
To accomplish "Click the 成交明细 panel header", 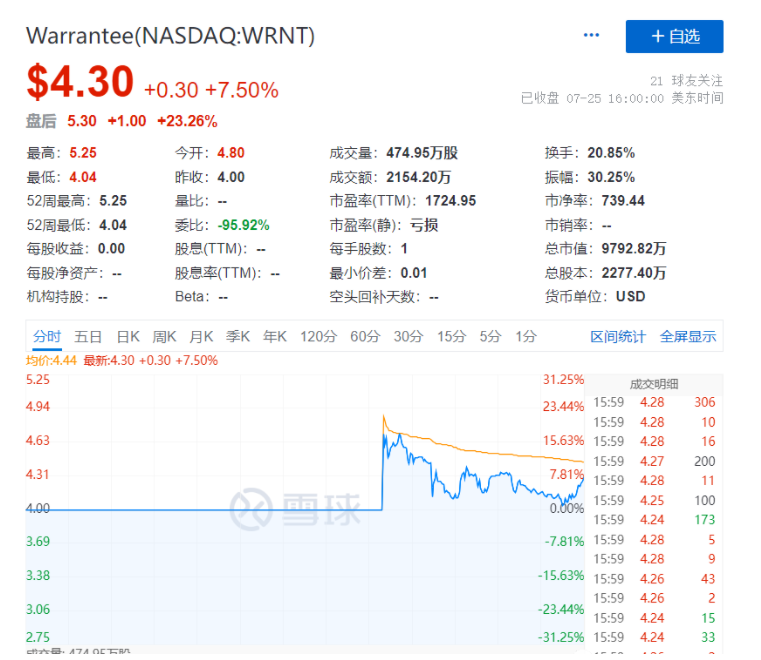I will (x=654, y=384).
